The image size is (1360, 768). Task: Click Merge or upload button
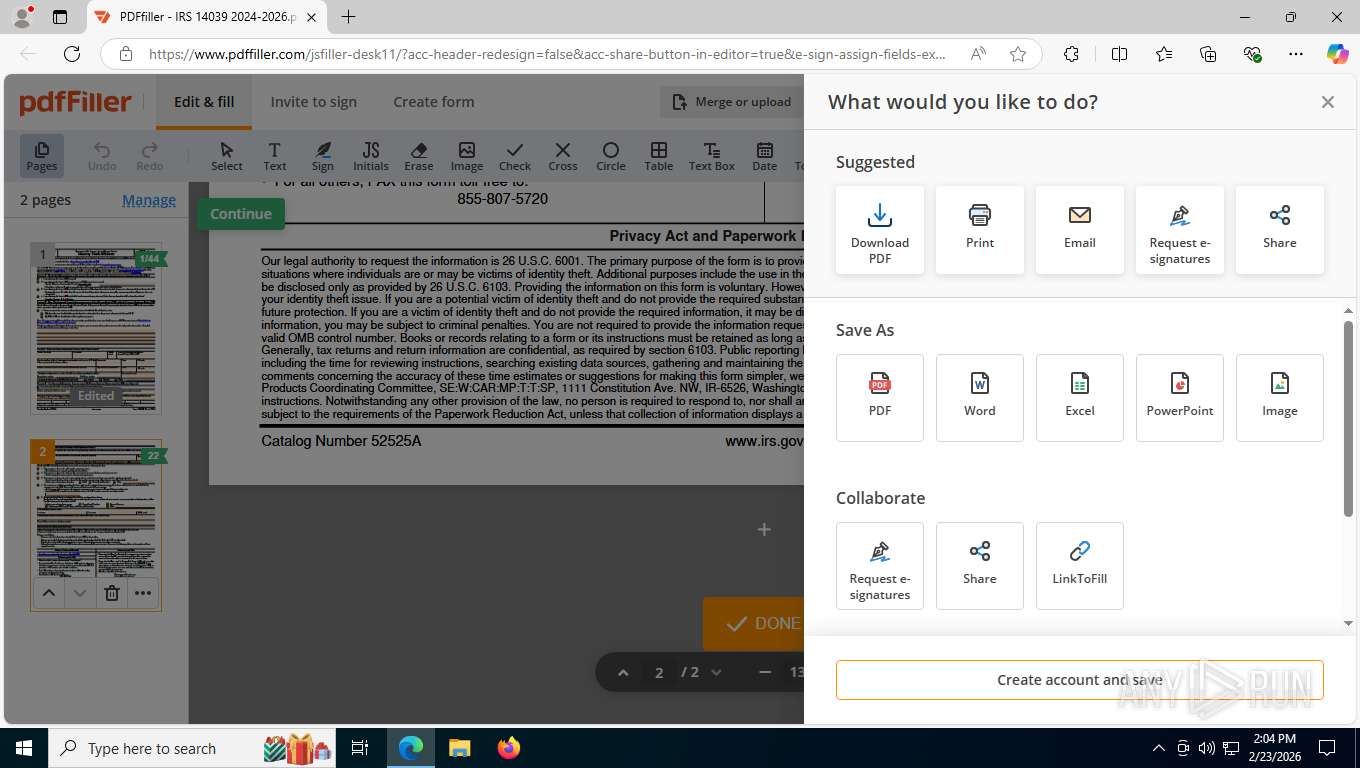click(x=732, y=102)
